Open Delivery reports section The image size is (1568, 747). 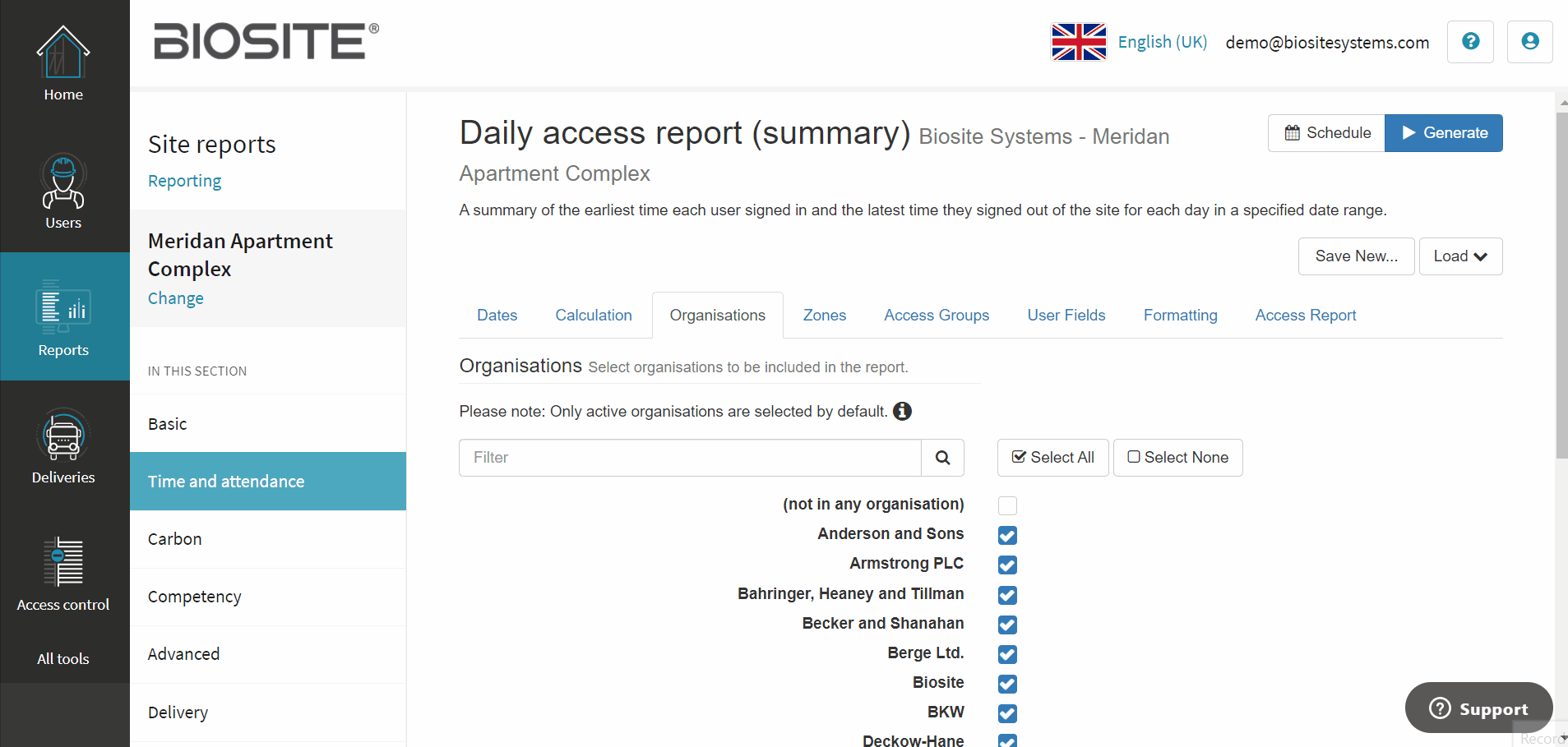pos(268,712)
